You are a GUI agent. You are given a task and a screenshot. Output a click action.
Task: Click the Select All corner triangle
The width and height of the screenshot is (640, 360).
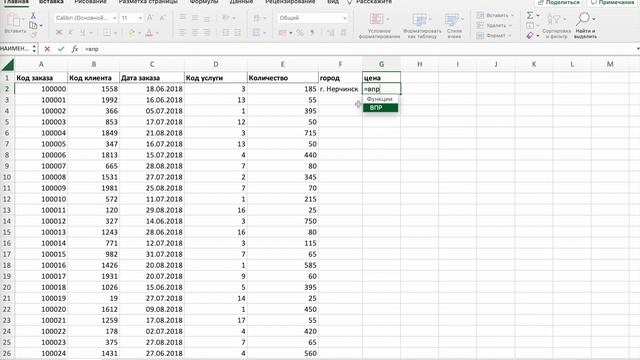(x=7, y=64)
